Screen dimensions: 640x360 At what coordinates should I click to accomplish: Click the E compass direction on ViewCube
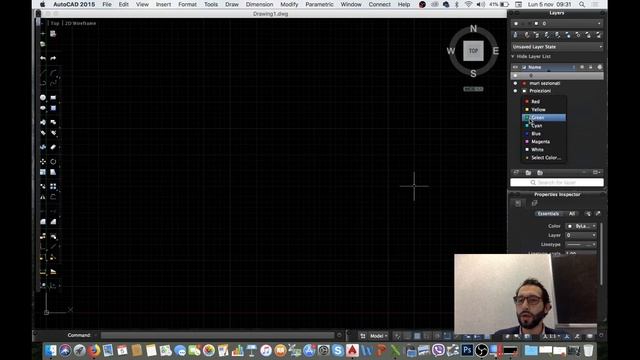pos(496,51)
